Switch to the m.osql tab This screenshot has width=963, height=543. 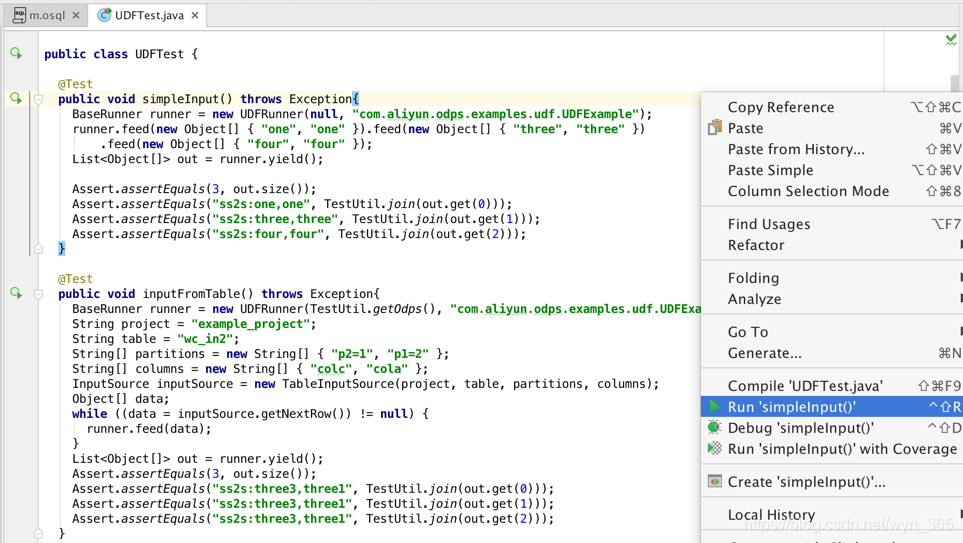click(47, 15)
